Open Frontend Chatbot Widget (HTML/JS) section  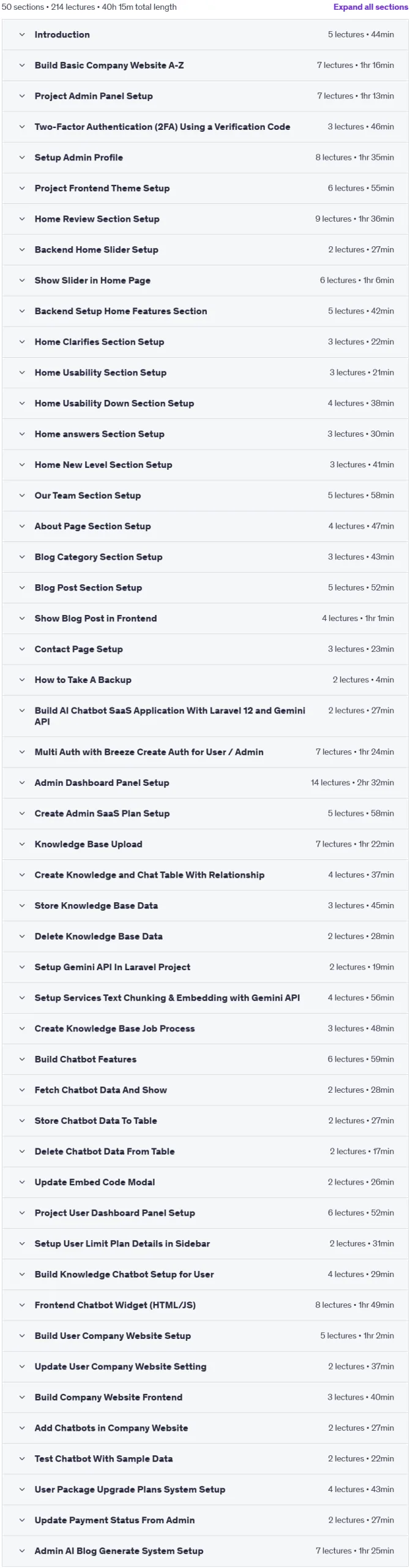pyautogui.click(x=205, y=1305)
